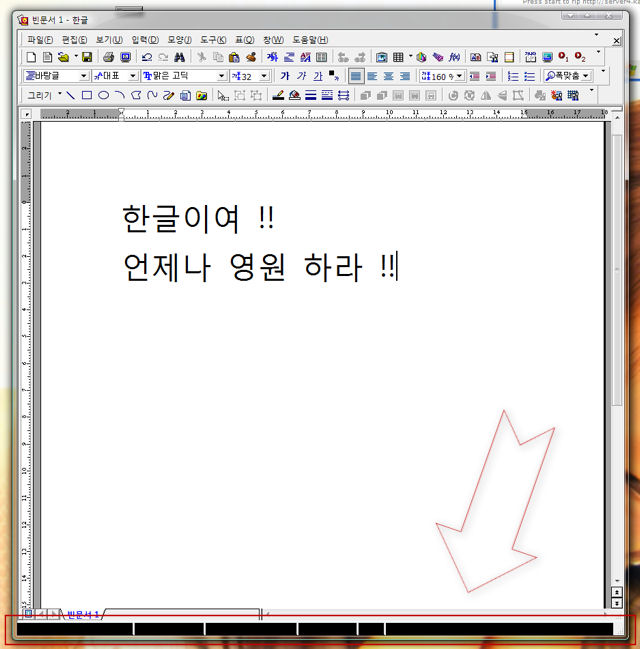Toggle italic 가 formatting

click(301, 76)
